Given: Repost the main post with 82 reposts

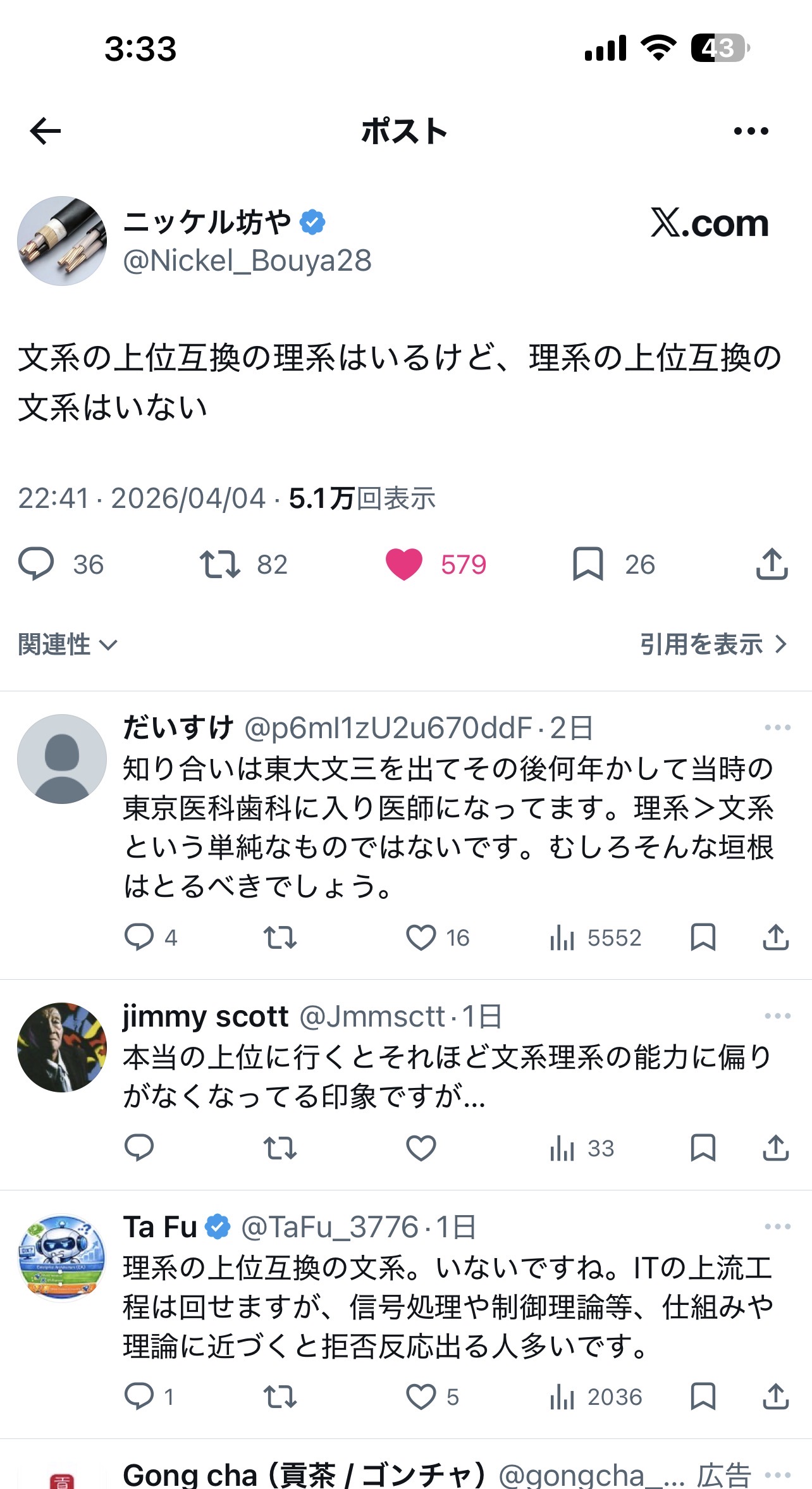Looking at the screenshot, I should [220, 564].
